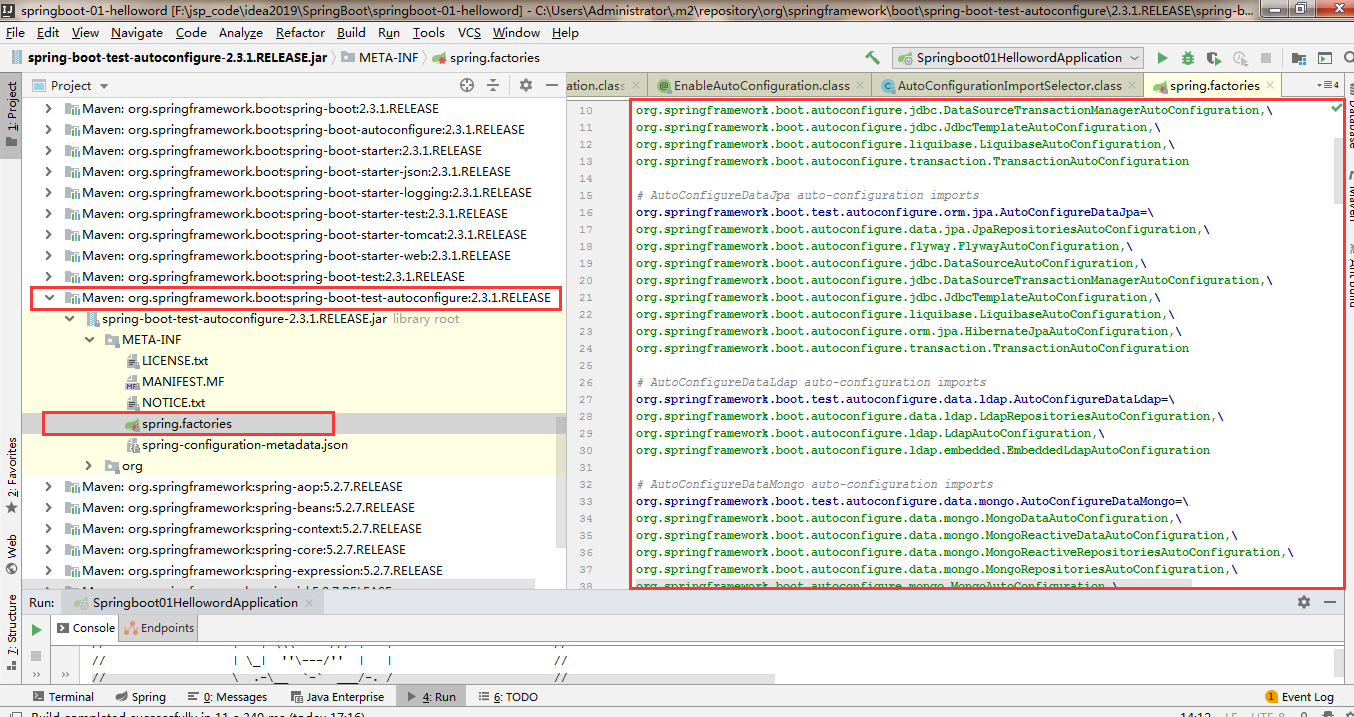1354x717 pixels.
Task: Collapse the spring-boot-test-autoconfigure Maven library node
Action: click(50, 298)
